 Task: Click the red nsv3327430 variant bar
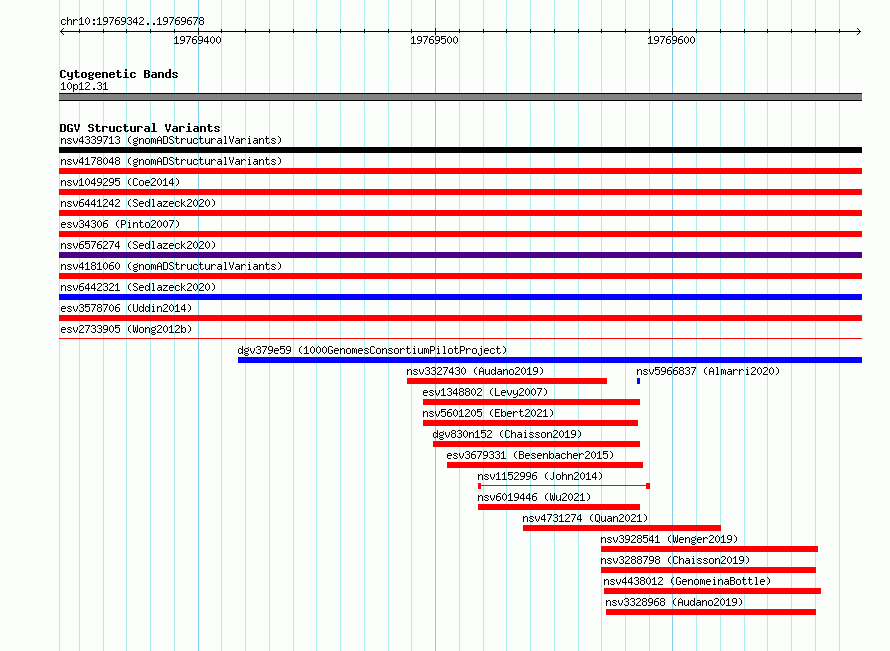click(507, 381)
